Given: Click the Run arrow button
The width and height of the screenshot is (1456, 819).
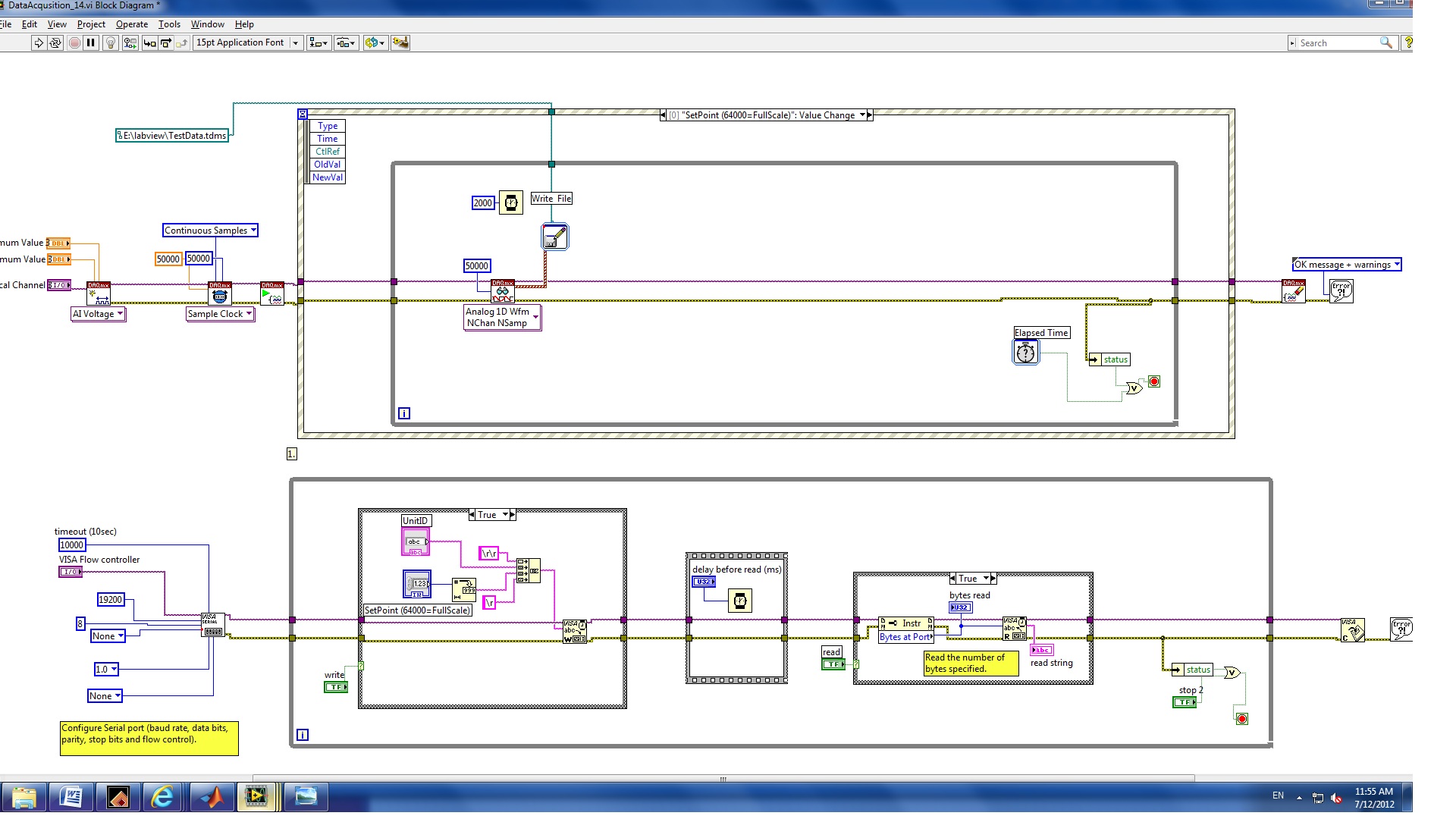Looking at the screenshot, I should (x=39, y=42).
